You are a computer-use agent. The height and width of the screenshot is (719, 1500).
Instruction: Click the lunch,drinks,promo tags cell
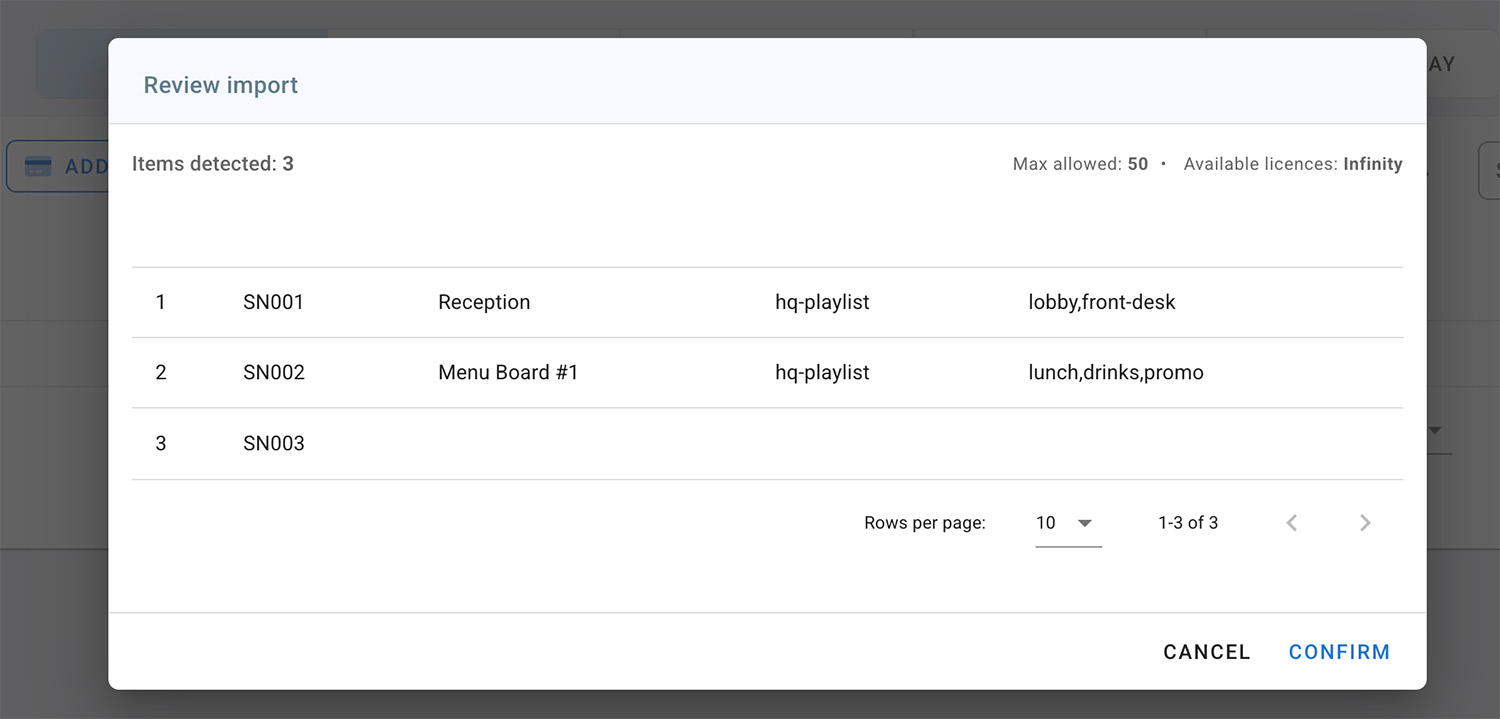[x=1116, y=372]
